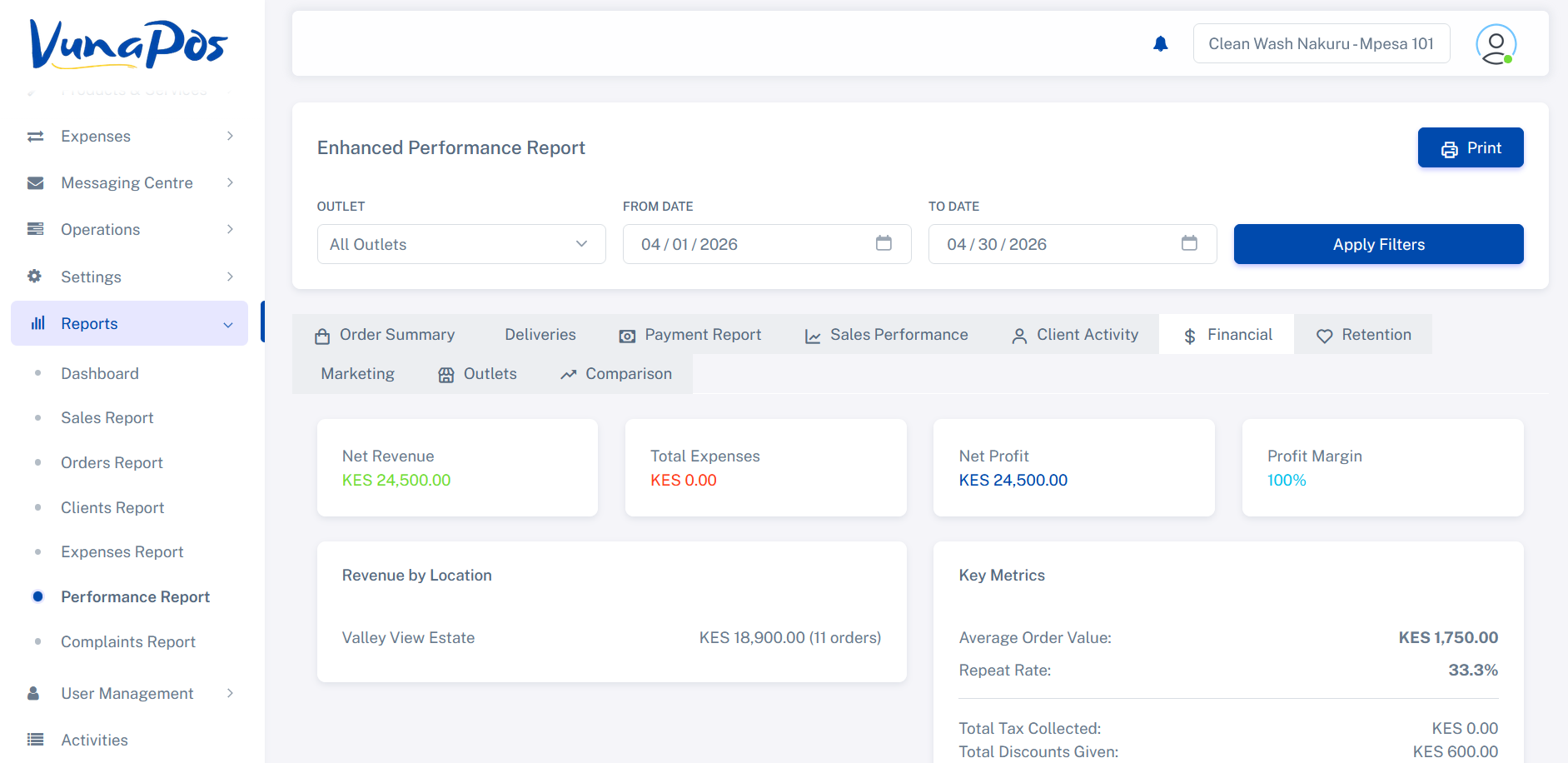
Task: Open the Dashboard report link
Action: [x=100, y=373]
